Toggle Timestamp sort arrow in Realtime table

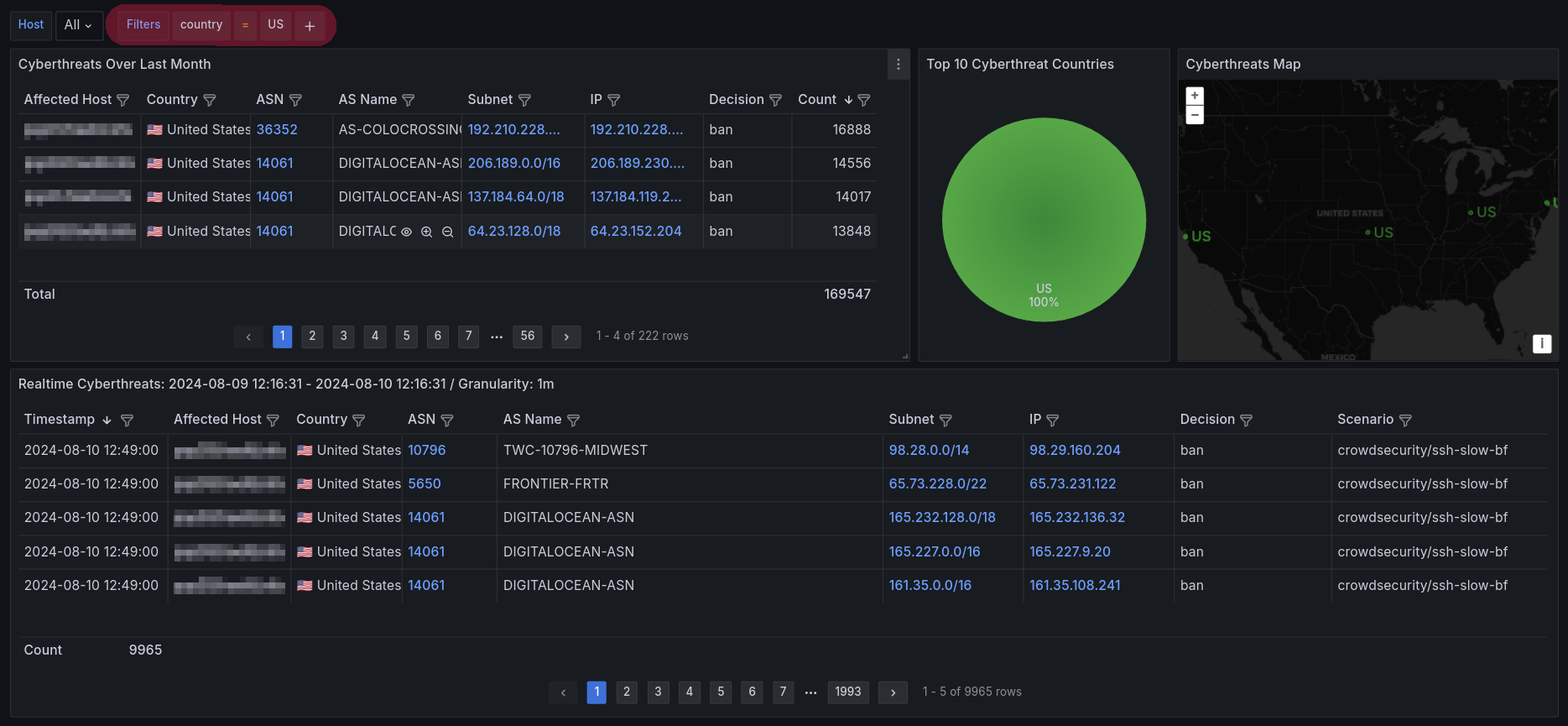[x=107, y=420]
